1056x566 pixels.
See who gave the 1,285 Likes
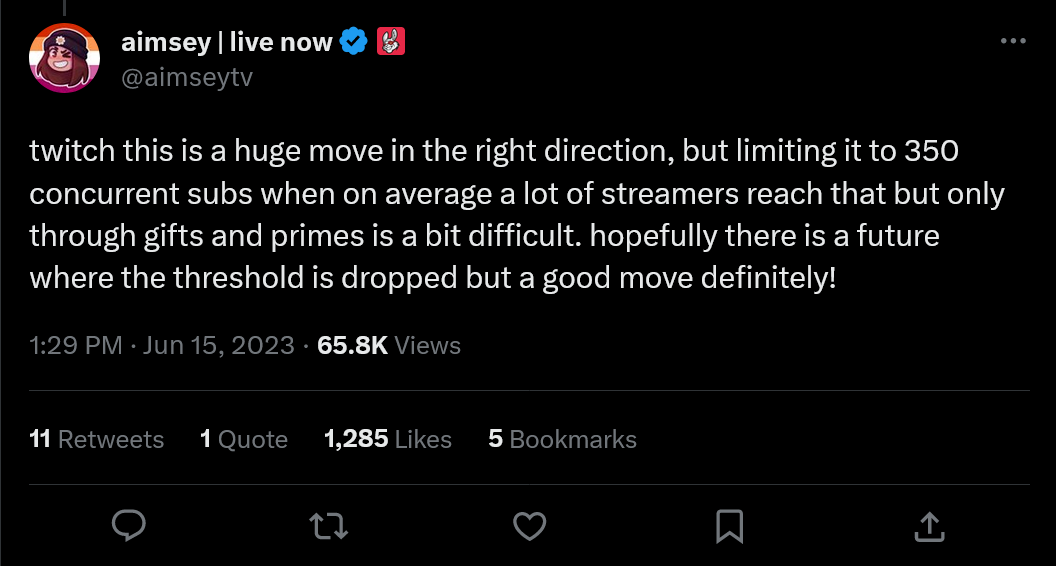click(x=388, y=439)
